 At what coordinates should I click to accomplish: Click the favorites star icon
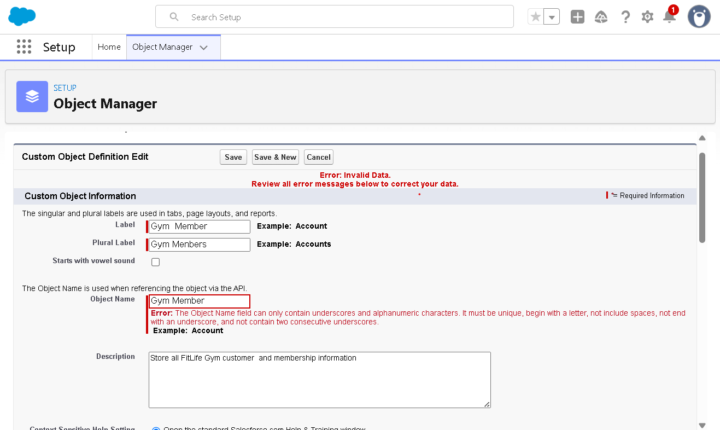pyautogui.click(x=535, y=17)
